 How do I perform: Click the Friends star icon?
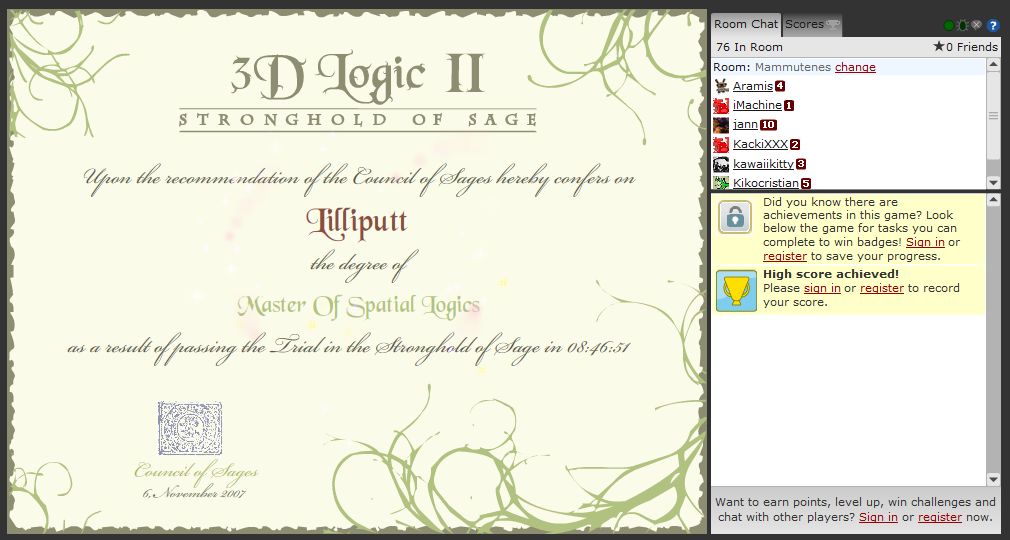(x=938, y=47)
